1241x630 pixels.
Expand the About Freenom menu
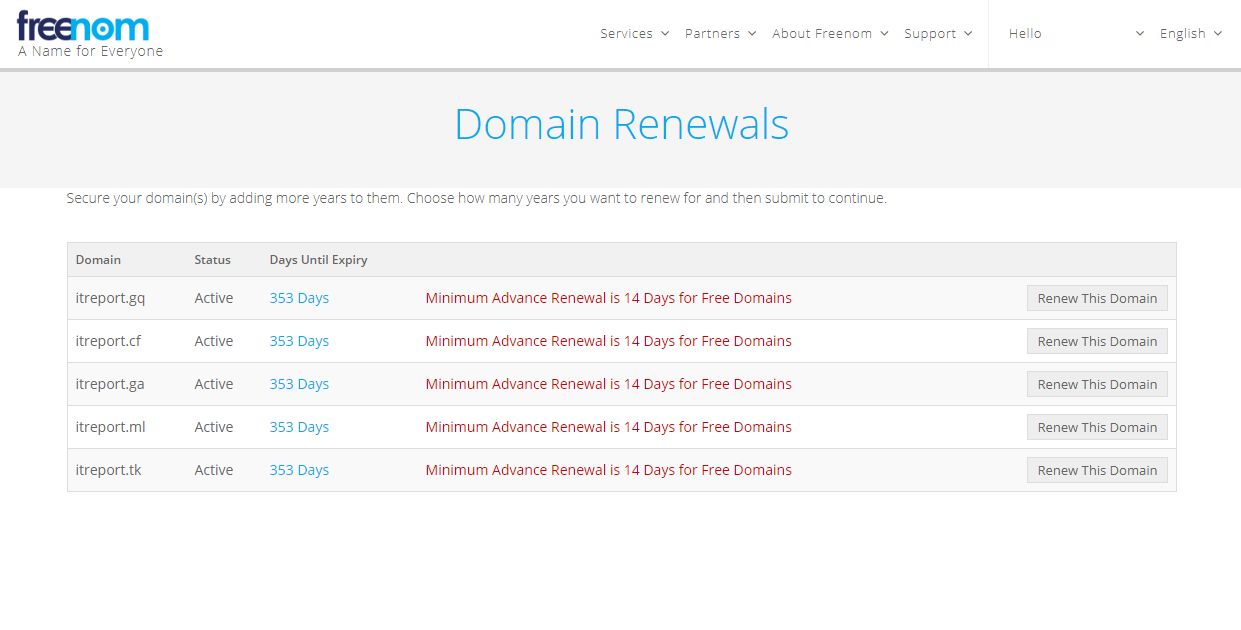pyautogui.click(x=829, y=33)
